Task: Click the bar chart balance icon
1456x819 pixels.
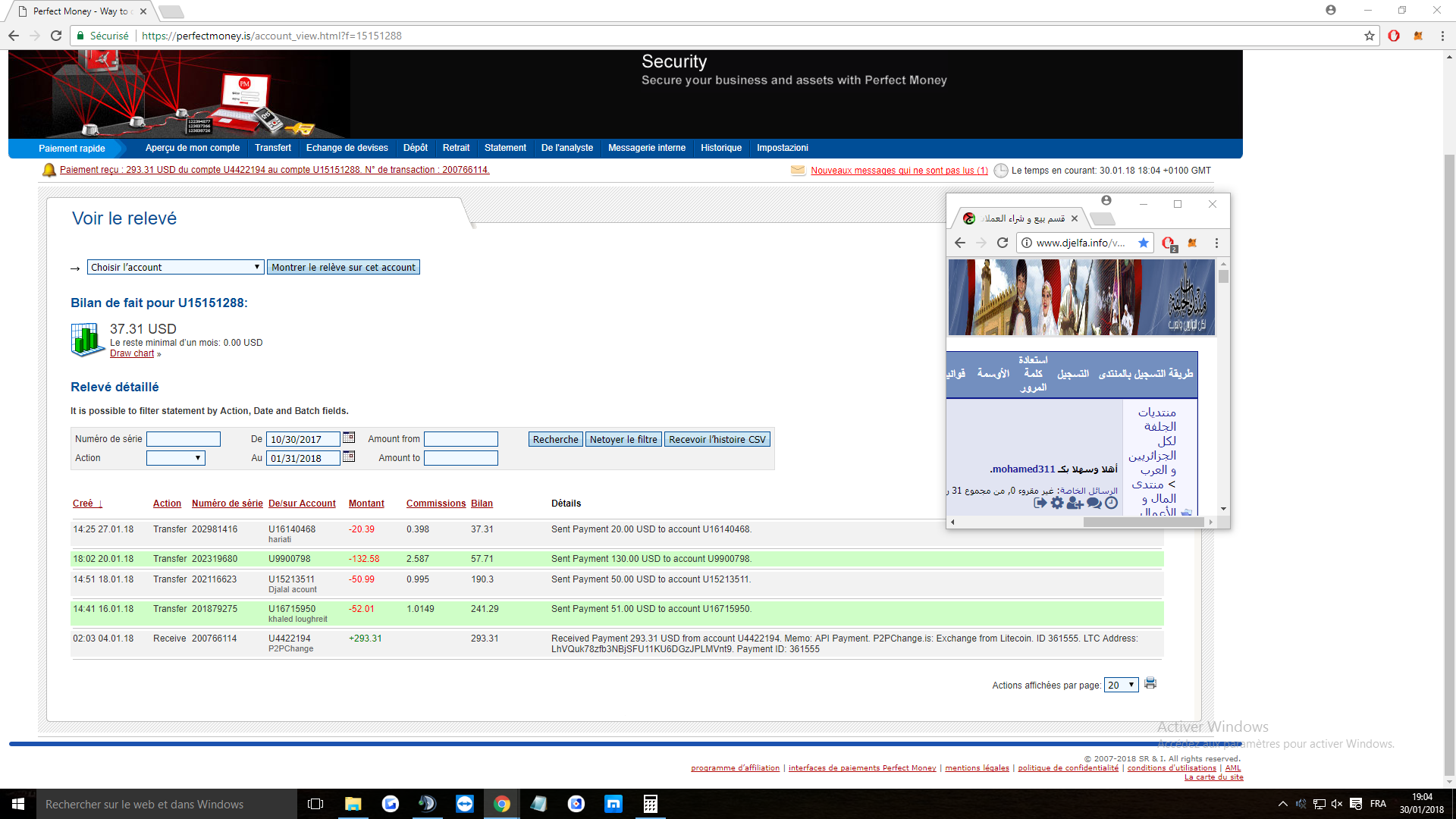Action: (x=88, y=339)
